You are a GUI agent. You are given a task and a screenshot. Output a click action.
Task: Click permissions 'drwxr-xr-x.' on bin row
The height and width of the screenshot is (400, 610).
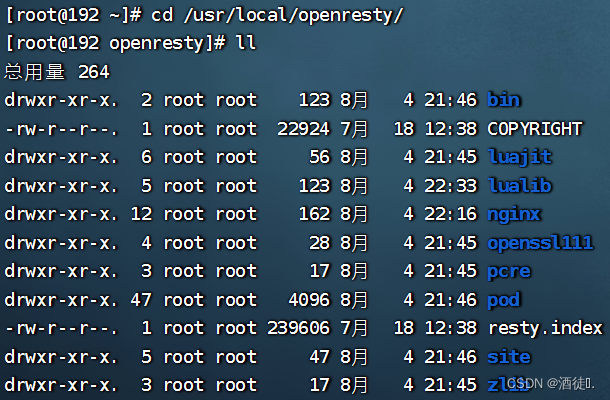[x=61, y=100]
